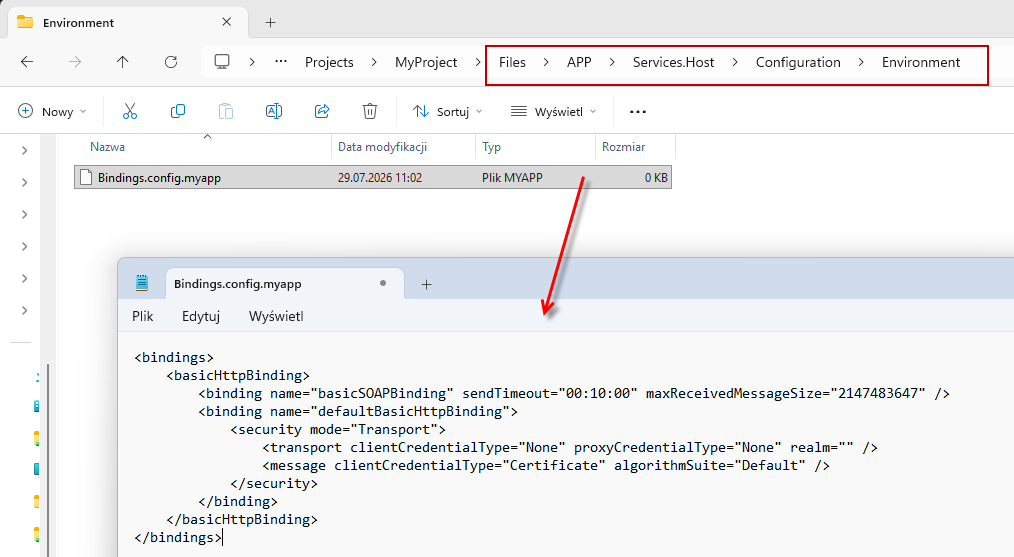This screenshot has width=1014, height=557.
Task: Navigate up one folder level
Action: [x=122, y=62]
